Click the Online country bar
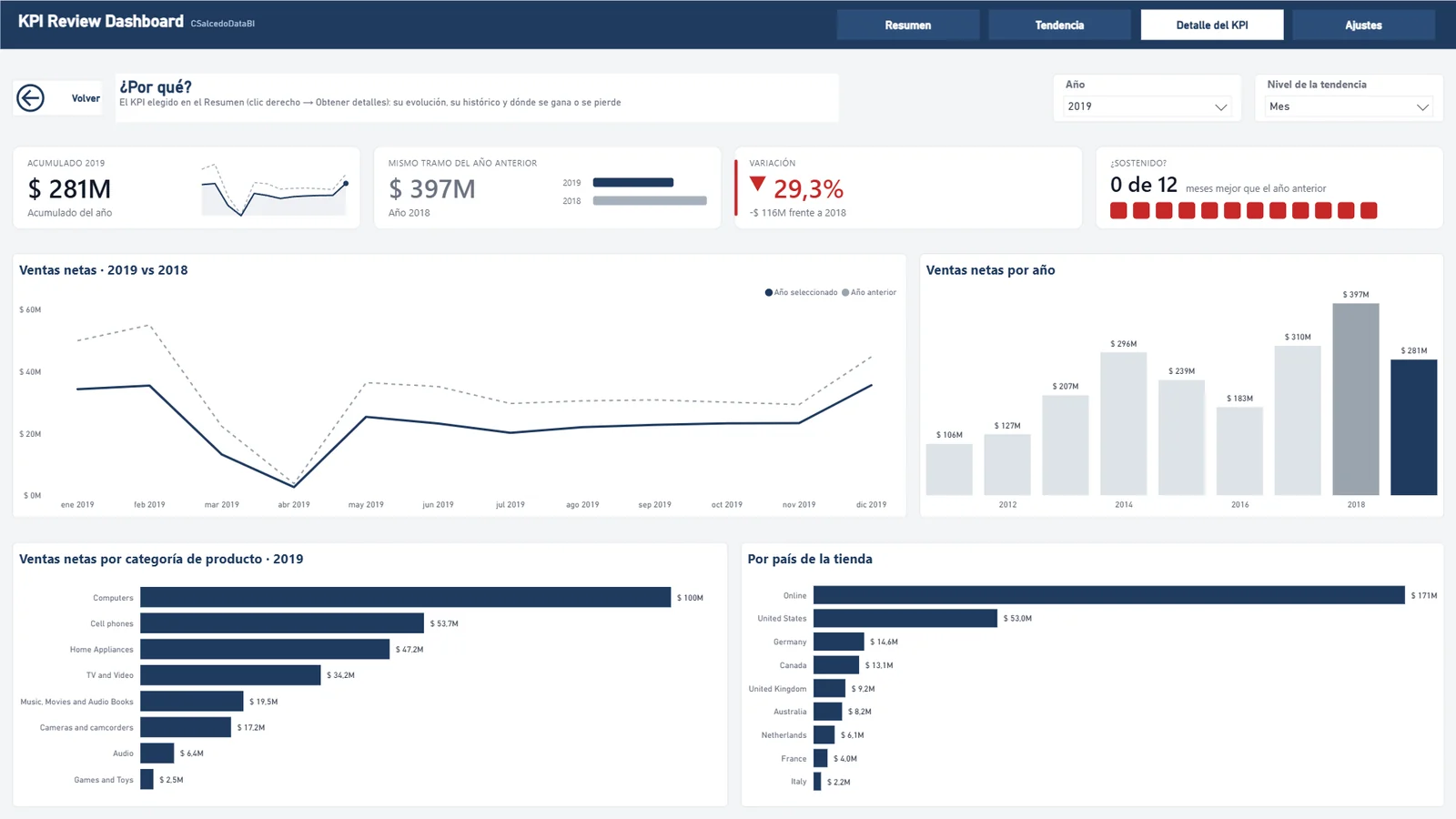The width and height of the screenshot is (1456, 819). pos(1109,595)
